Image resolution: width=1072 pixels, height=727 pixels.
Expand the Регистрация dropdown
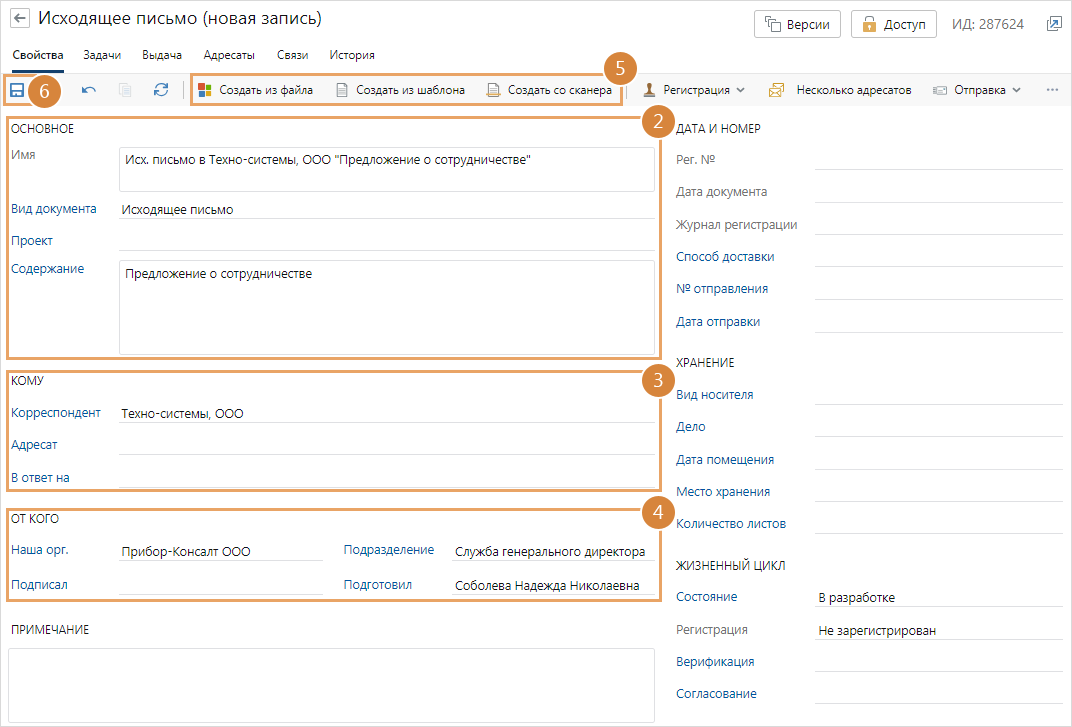pyautogui.click(x=694, y=90)
